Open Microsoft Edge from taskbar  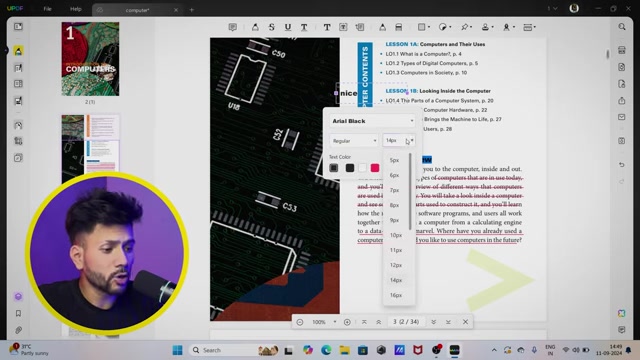326,350
